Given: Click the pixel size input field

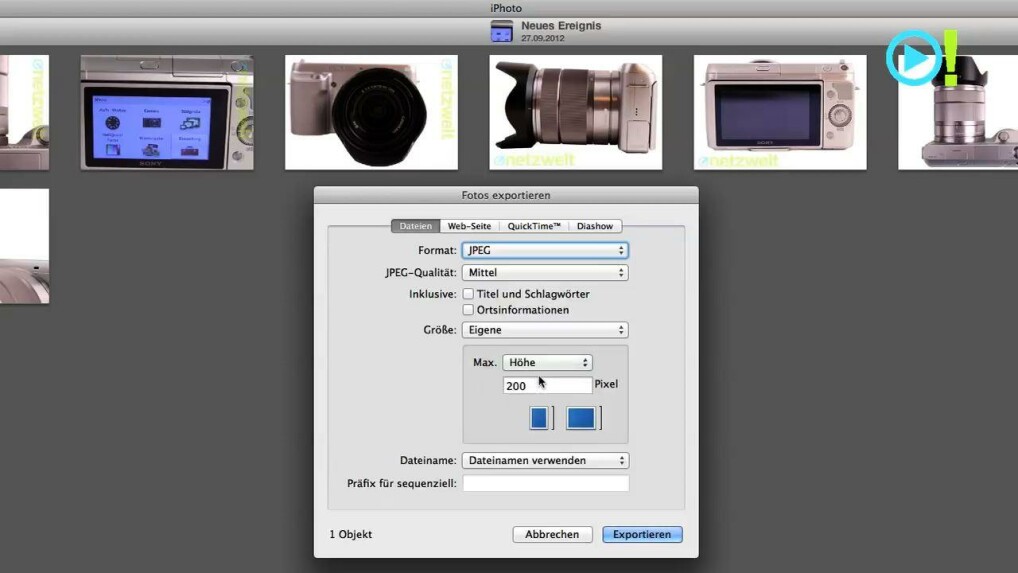Looking at the screenshot, I should [547, 385].
